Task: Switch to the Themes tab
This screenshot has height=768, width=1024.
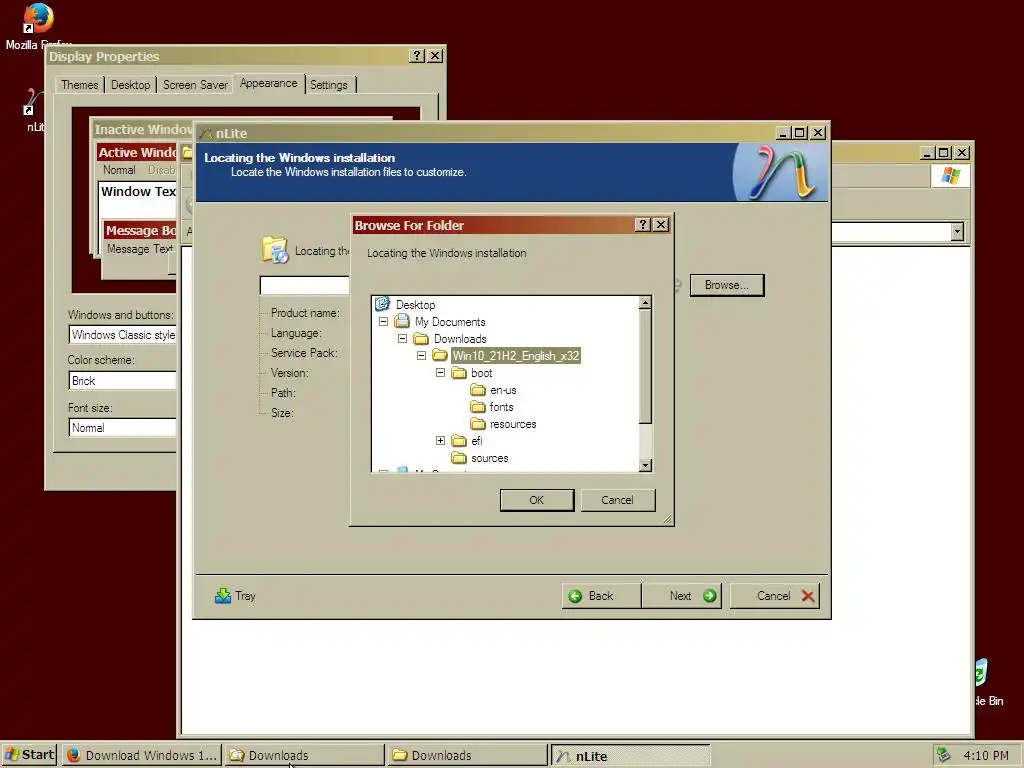Action: (x=80, y=85)
